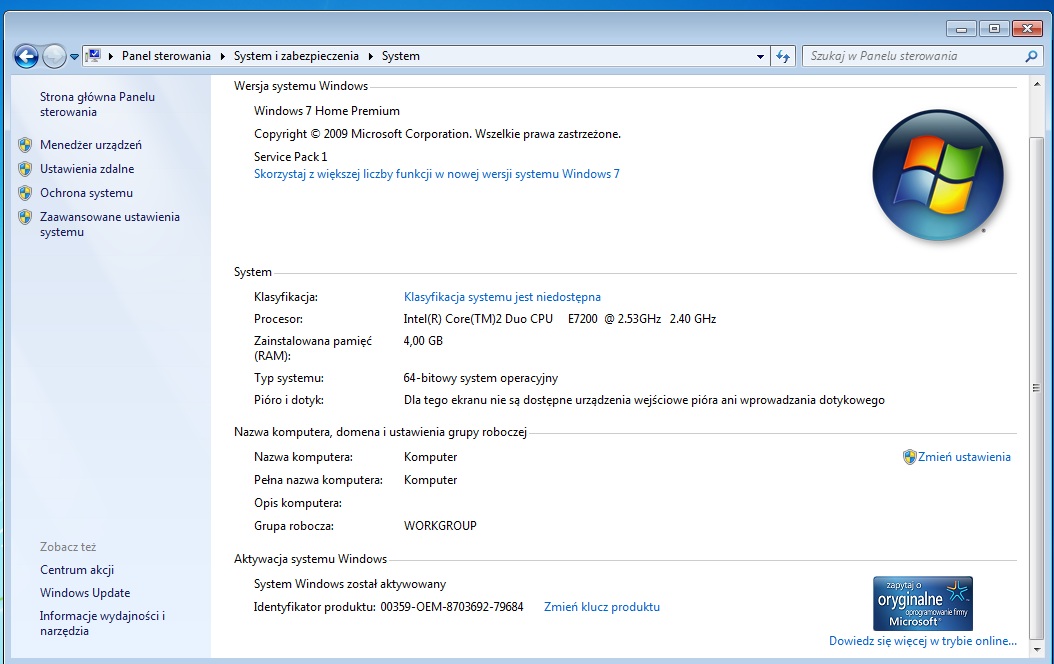
Task: Click the computer icon in the address bar
Action: (93, 56)
